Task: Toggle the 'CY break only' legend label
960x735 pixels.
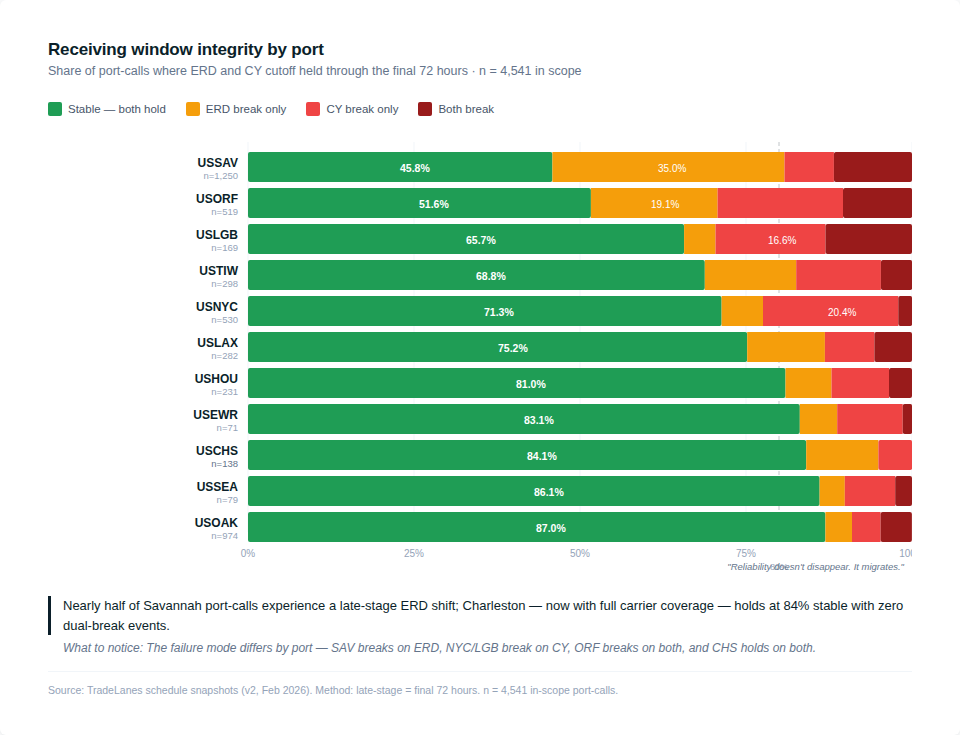Action: pyautogui.click(x=362, y=109)
